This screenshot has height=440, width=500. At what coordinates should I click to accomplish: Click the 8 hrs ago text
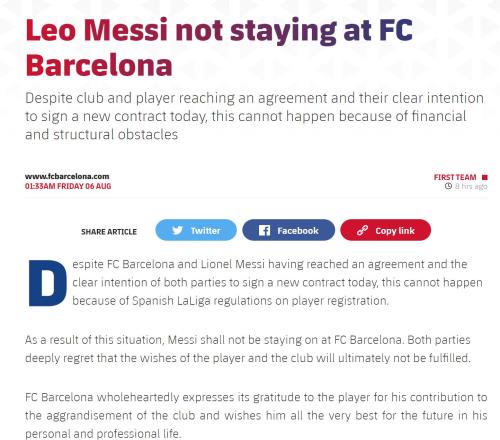pos(471,186)
